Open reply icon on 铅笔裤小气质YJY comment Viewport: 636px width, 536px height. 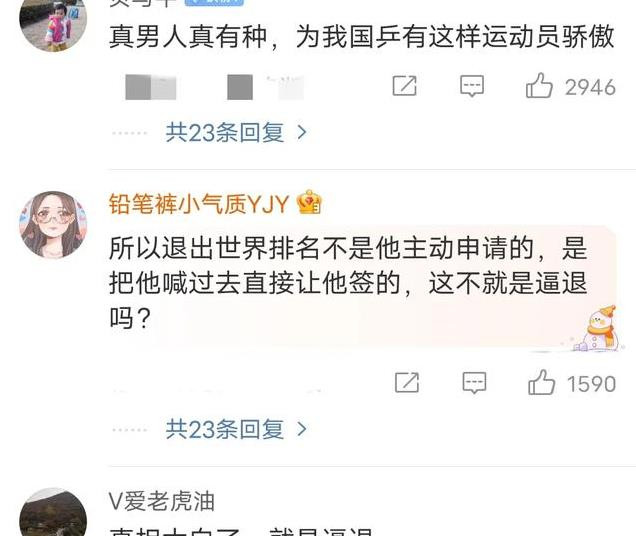[474, 383]
